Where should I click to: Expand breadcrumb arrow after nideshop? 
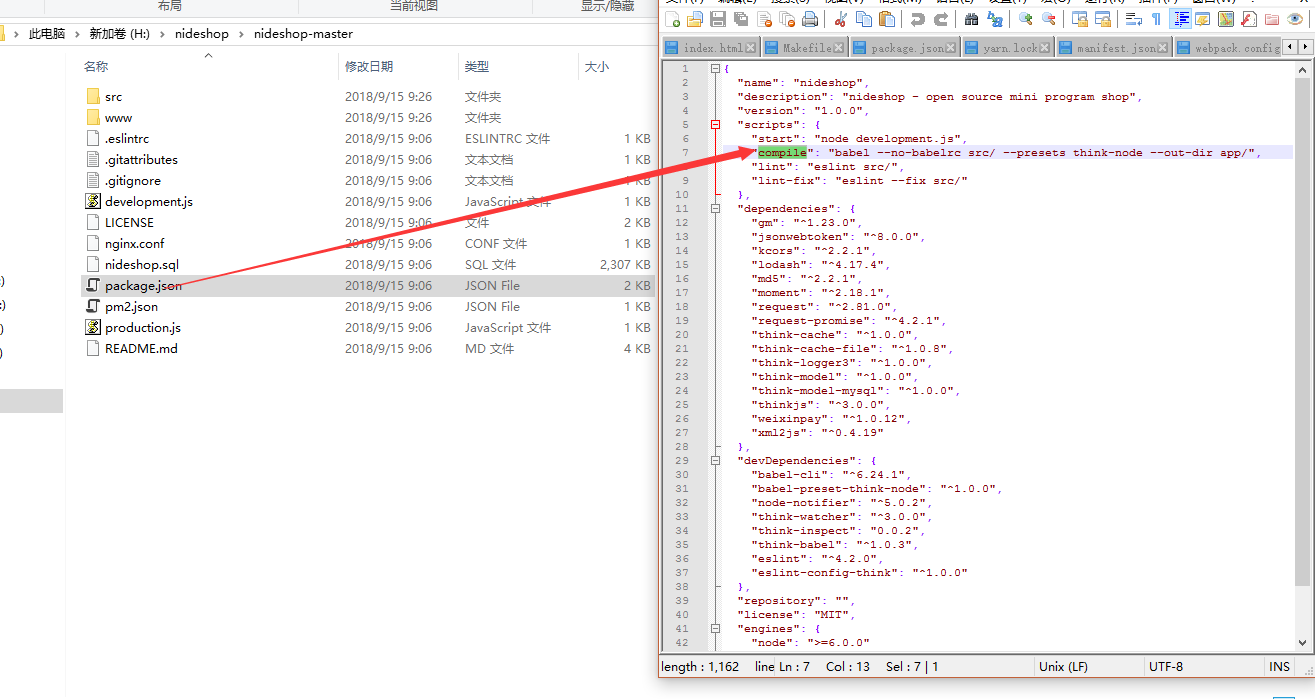coord(242,34)
